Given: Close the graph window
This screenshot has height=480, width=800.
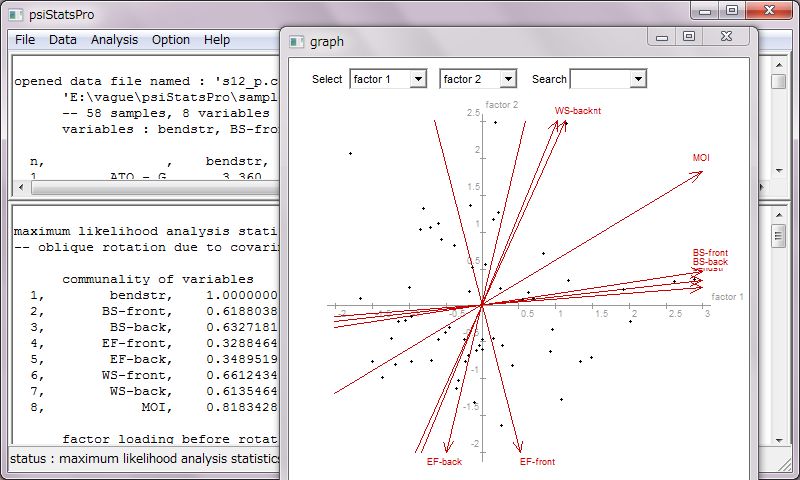Looking at the screenshot, I should [727, 37].
